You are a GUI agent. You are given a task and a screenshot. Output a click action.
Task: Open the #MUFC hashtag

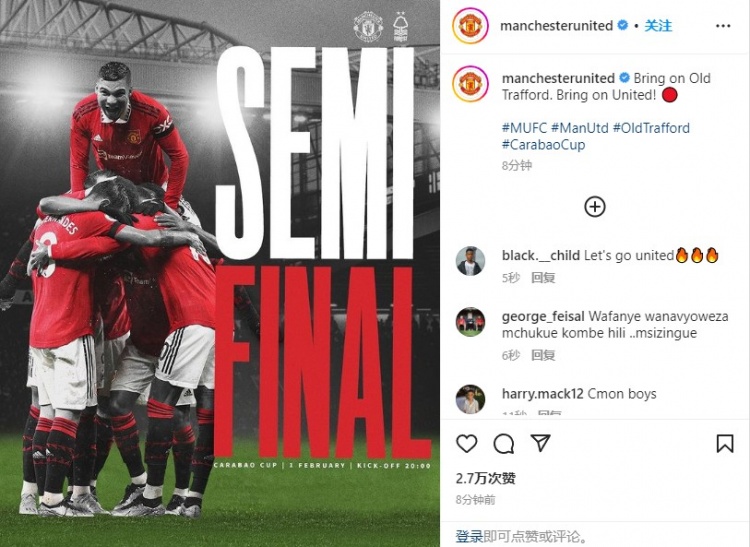524,128
